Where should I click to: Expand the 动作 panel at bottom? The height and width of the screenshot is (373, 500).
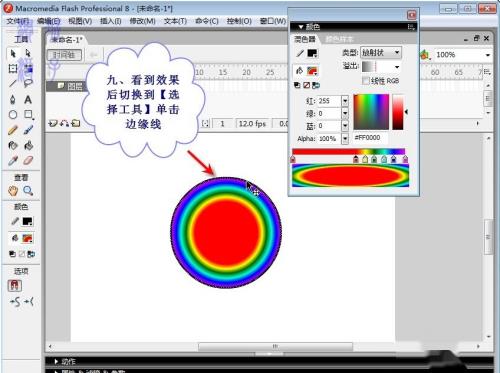pos(56,362)
